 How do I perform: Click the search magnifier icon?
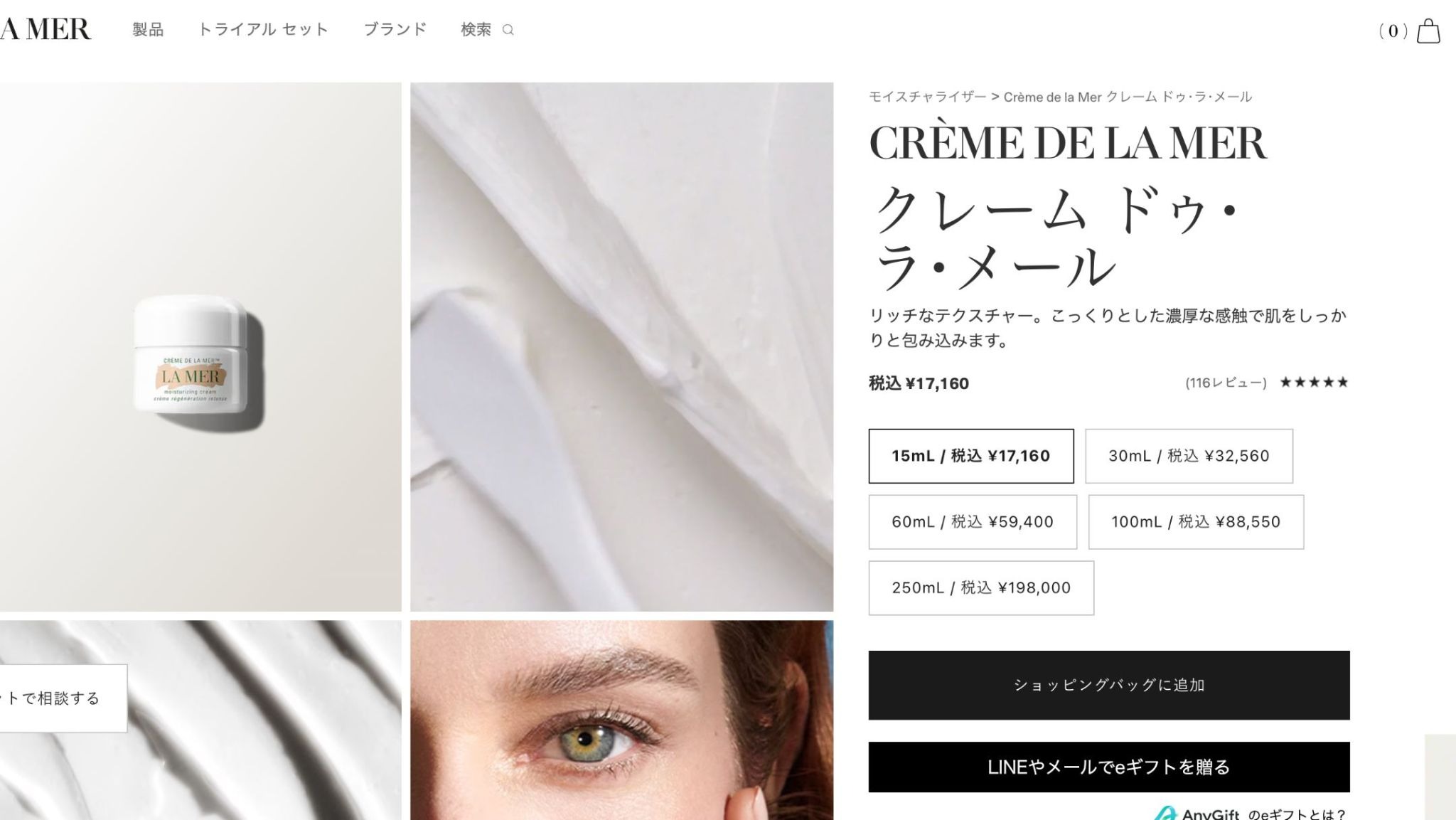click(508, 30)
